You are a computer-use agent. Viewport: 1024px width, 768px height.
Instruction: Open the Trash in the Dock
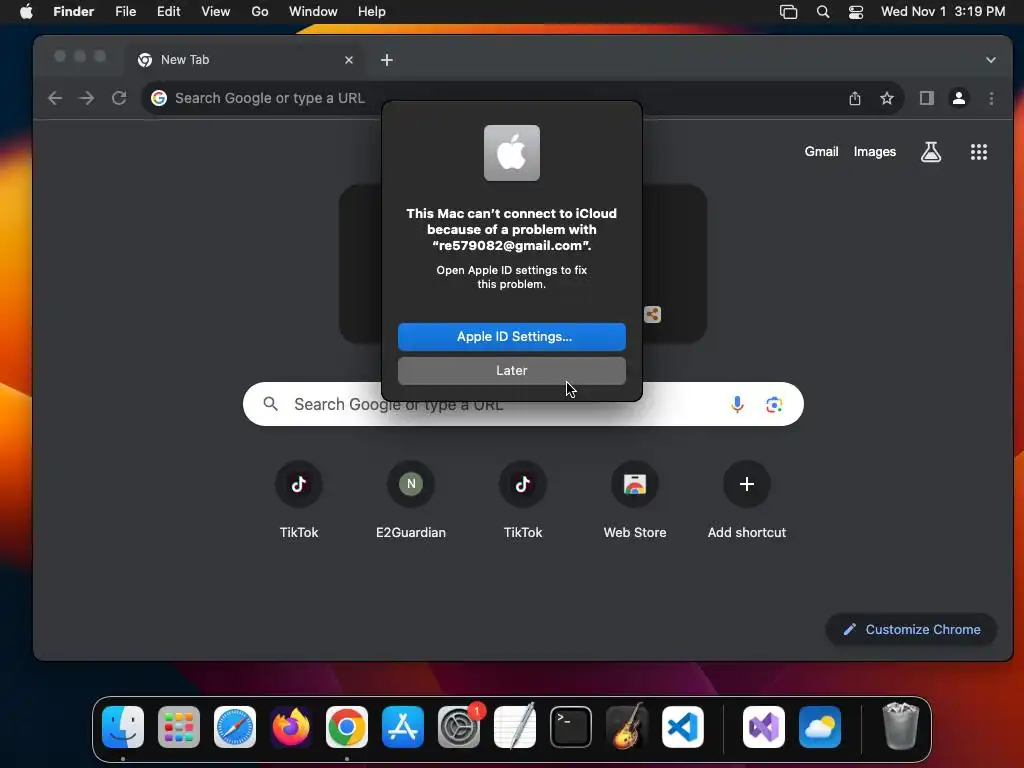point(901,726)
